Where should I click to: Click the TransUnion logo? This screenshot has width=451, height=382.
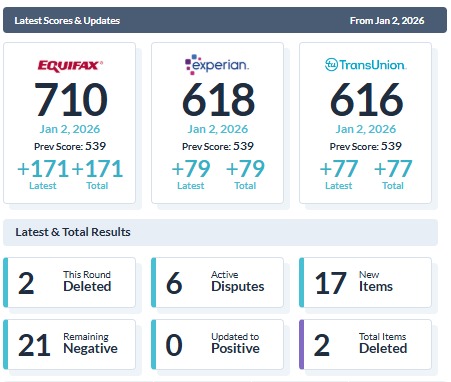click(366, 64)
